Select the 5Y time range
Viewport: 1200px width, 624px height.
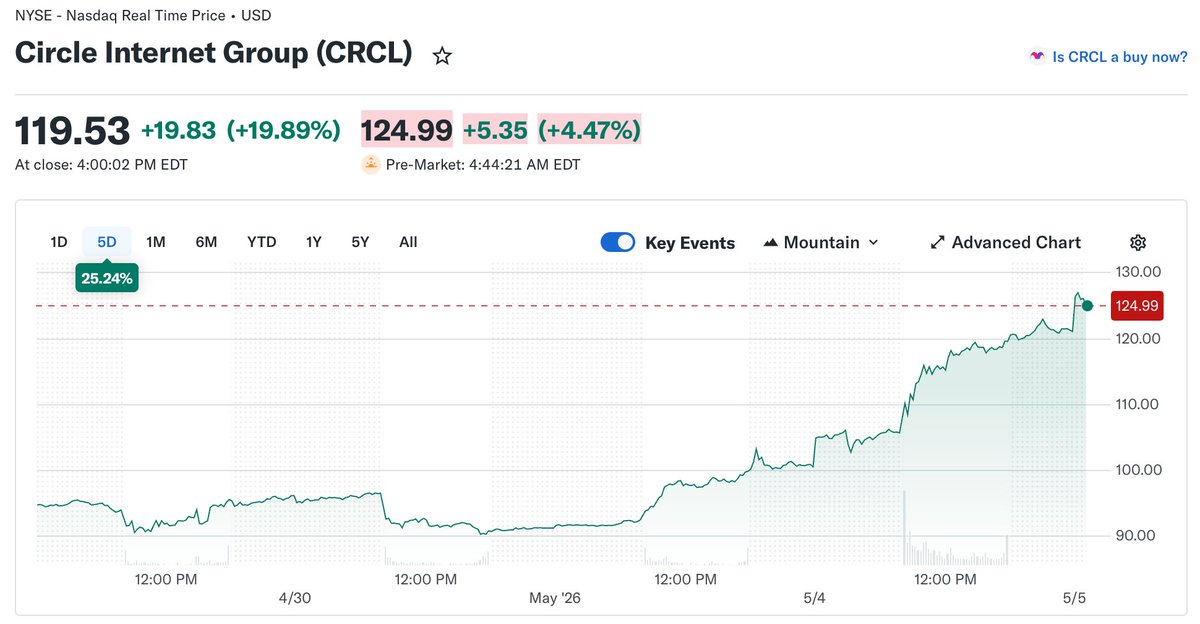click(x=360, y=242)
